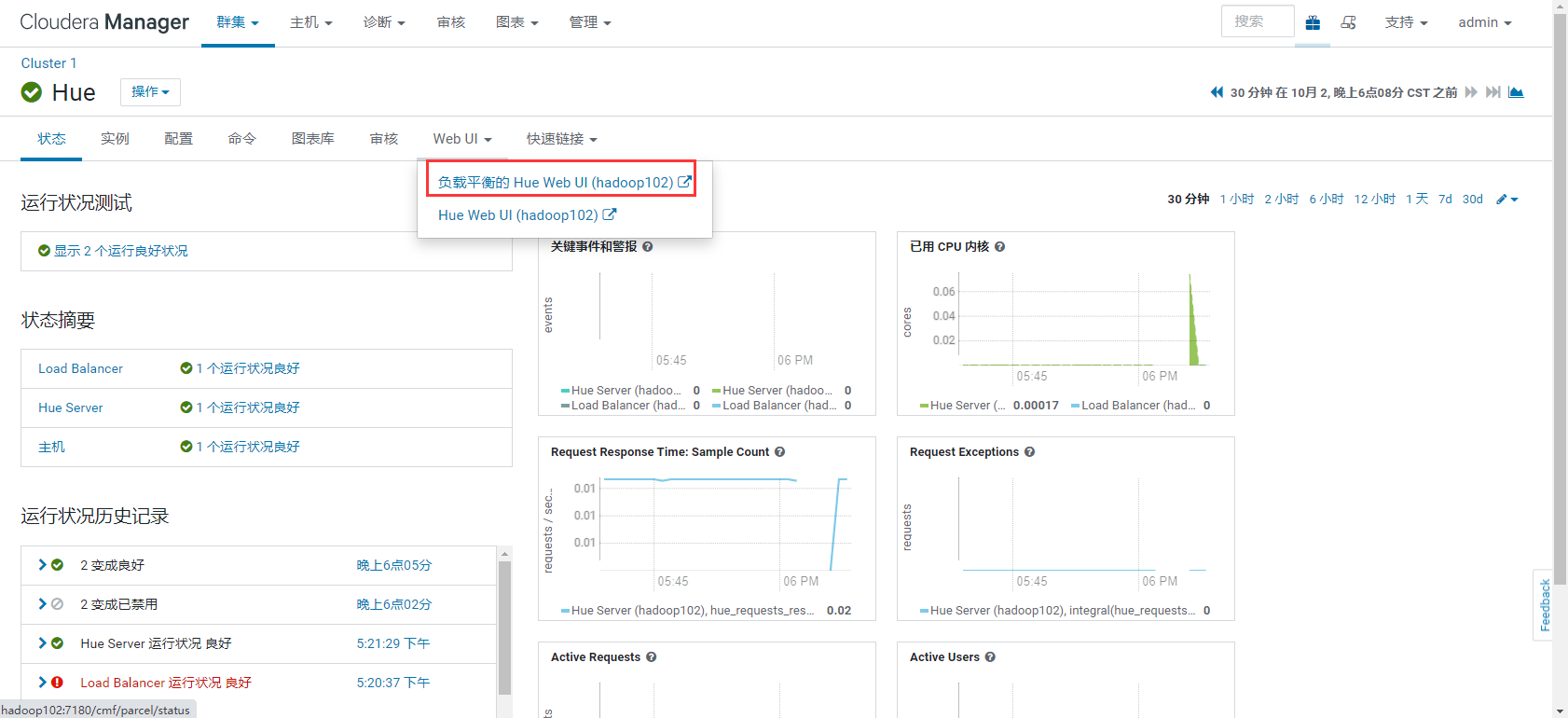
Task: Expand the 2 变成良好 history entry
Action: click(42, 565)
